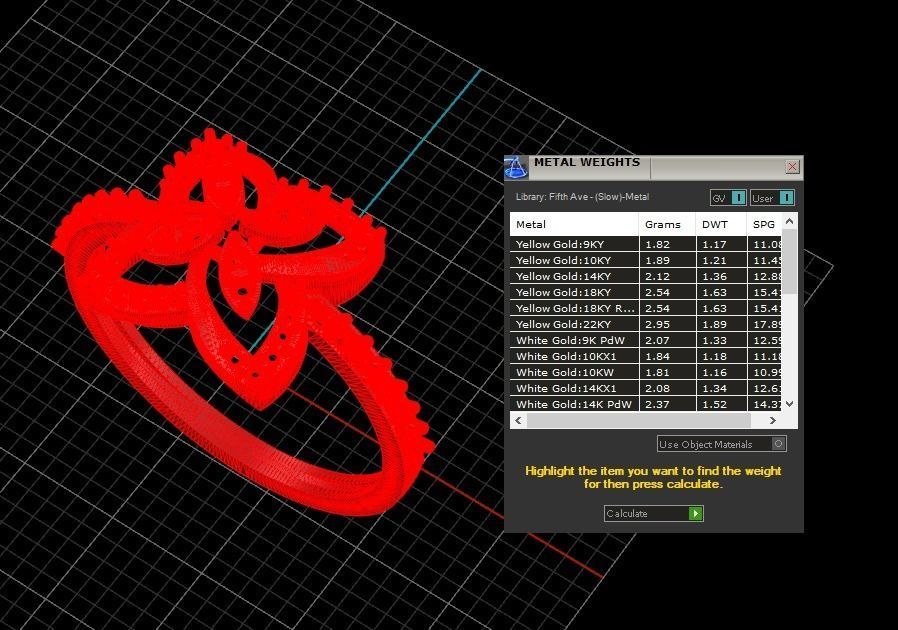The width and height of the screenshot is (898, 630).
Task: Click the horizontal scrollbar thumb
Action: point(639,420)
